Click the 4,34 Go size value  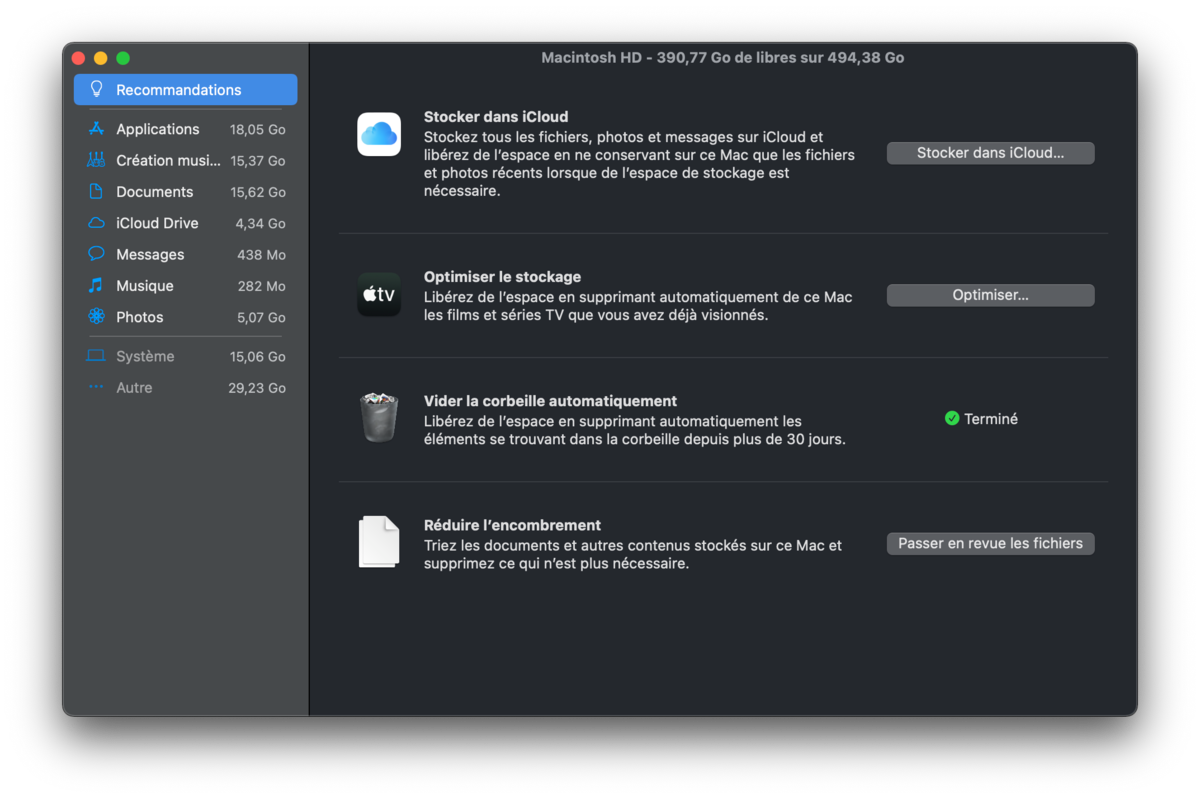pos(260,223)
